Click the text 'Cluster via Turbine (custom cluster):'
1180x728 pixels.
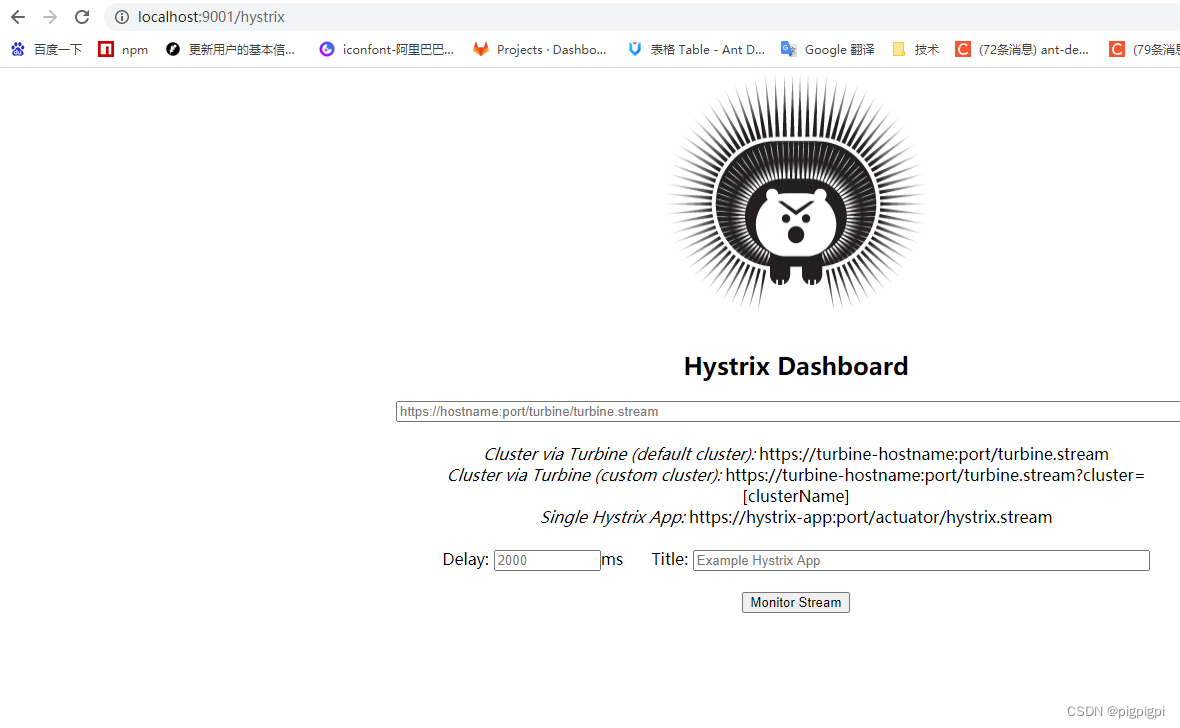point(584,475)
